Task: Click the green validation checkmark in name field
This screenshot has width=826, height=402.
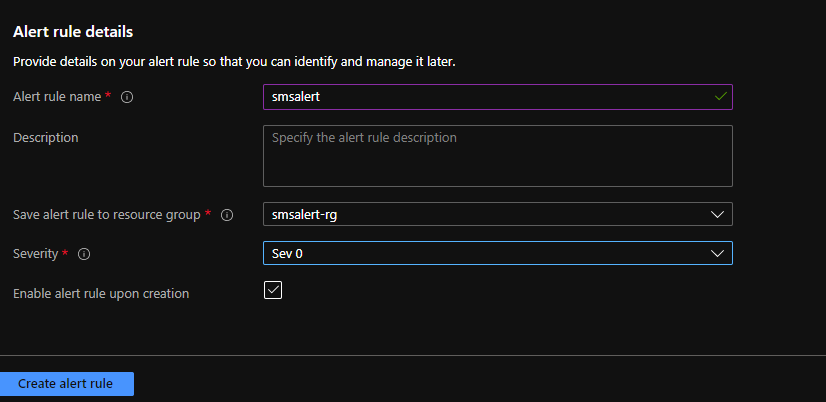Action: [720, 97]
